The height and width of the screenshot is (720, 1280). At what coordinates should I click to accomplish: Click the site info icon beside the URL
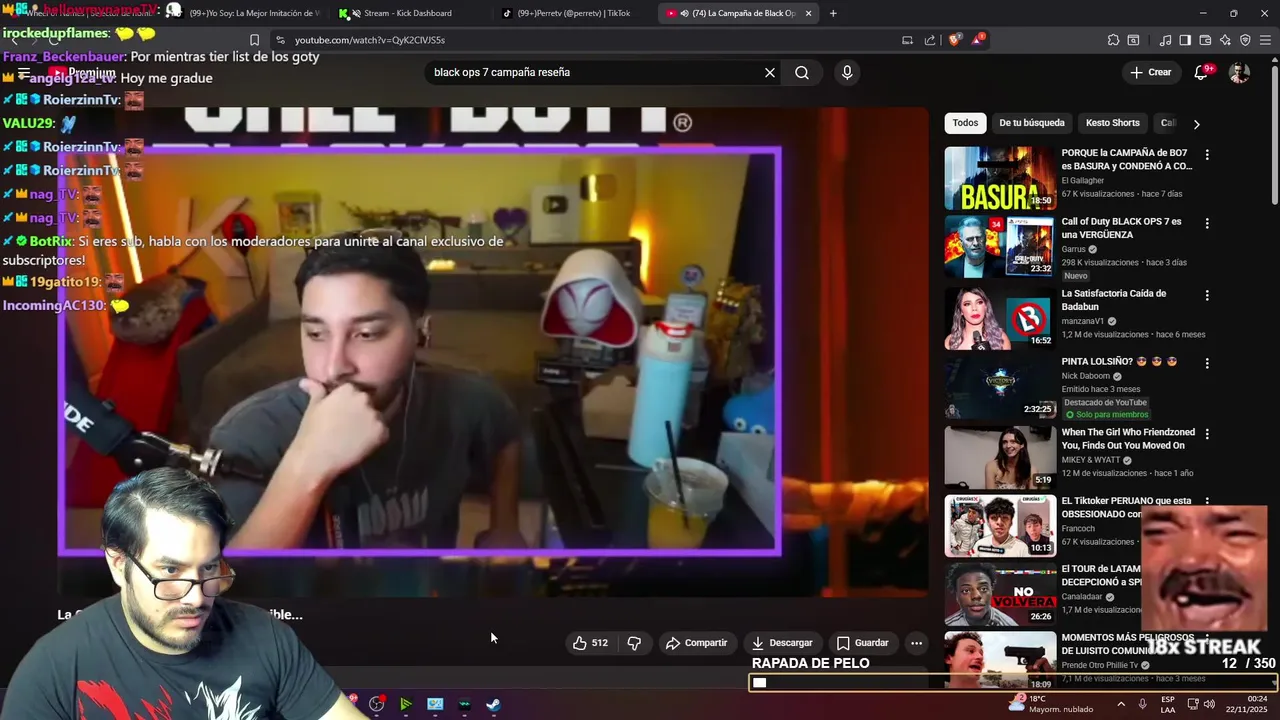pyautogui.click(x=280, y=40)
